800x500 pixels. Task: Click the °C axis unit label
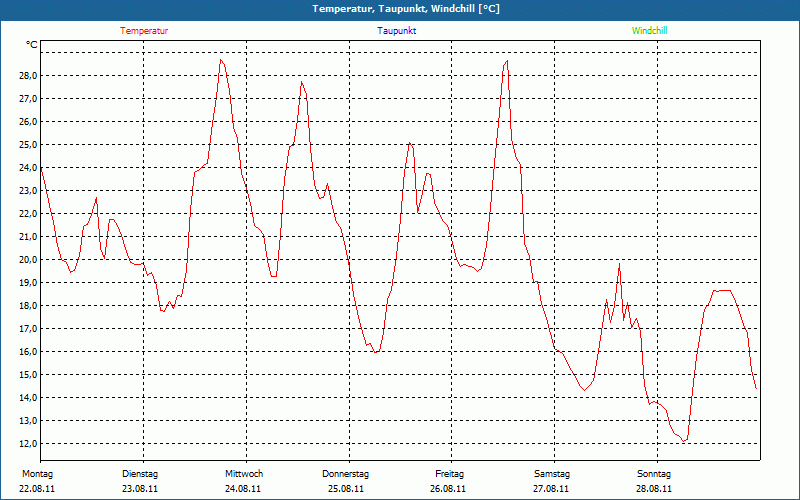point(32,45)
